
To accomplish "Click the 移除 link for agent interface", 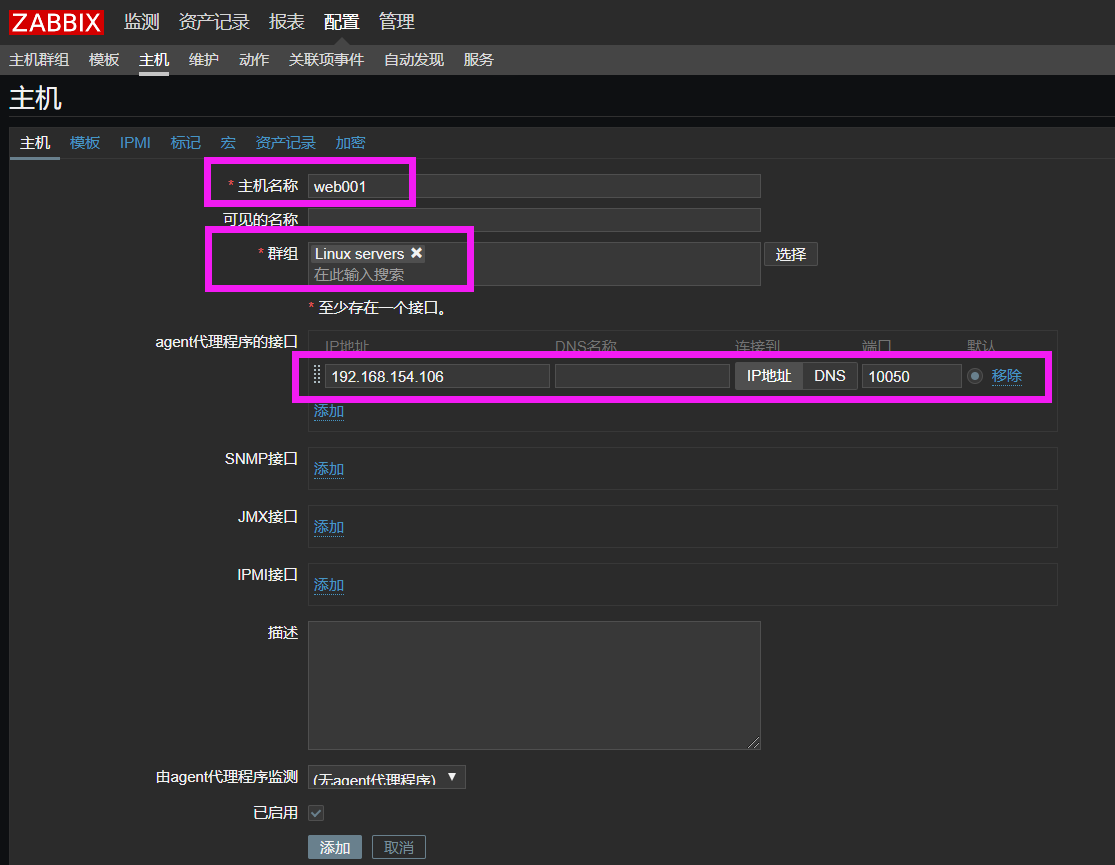I will (x=1007, y=376).
